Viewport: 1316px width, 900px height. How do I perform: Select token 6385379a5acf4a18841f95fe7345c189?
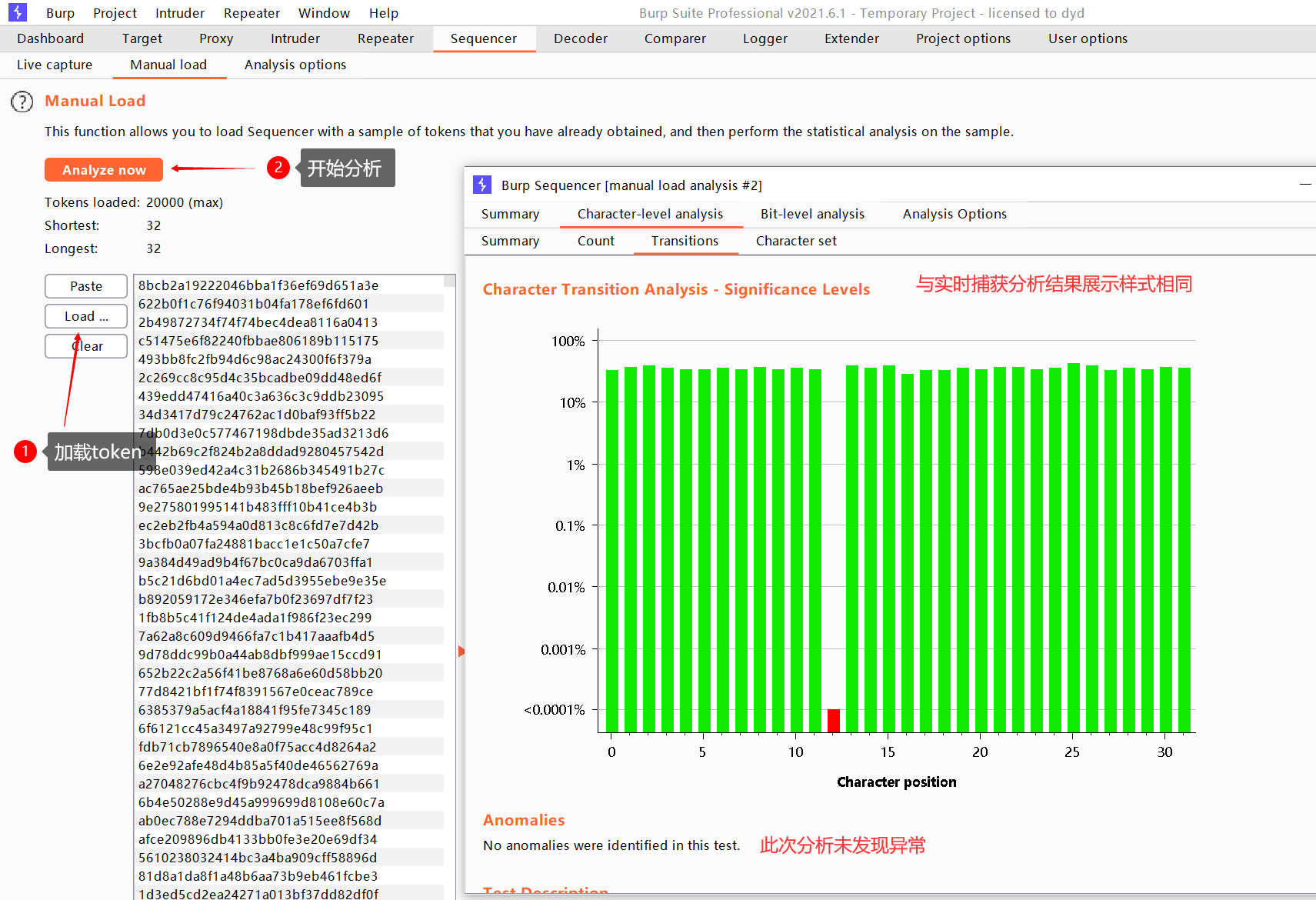pos(289,710)
